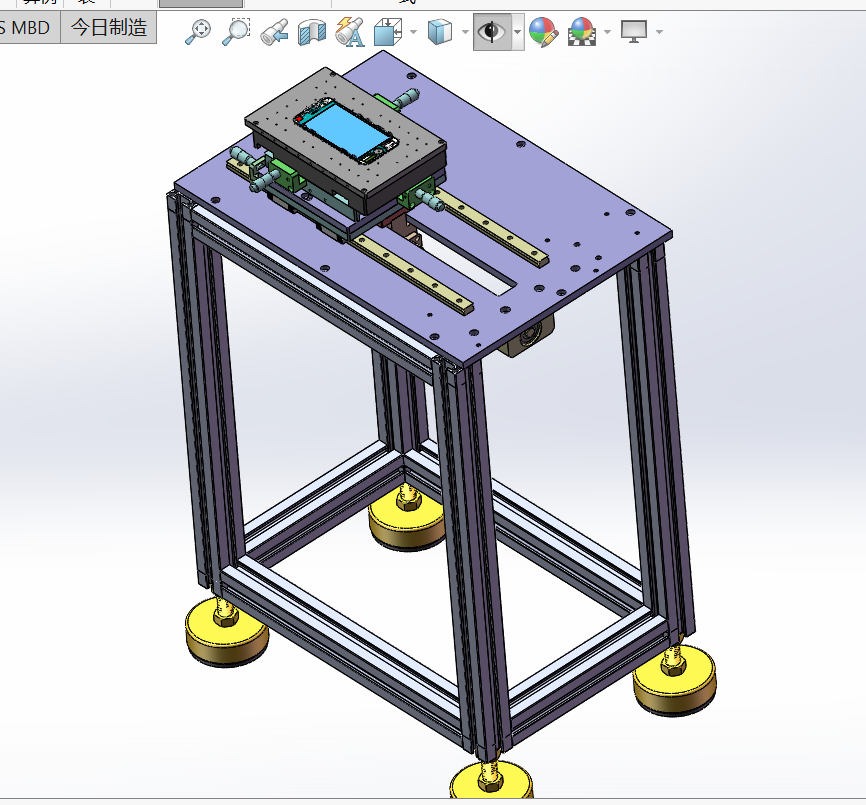Click the Display Style cube icon
This screenshot has width=866, height=805.
(440, 31)
